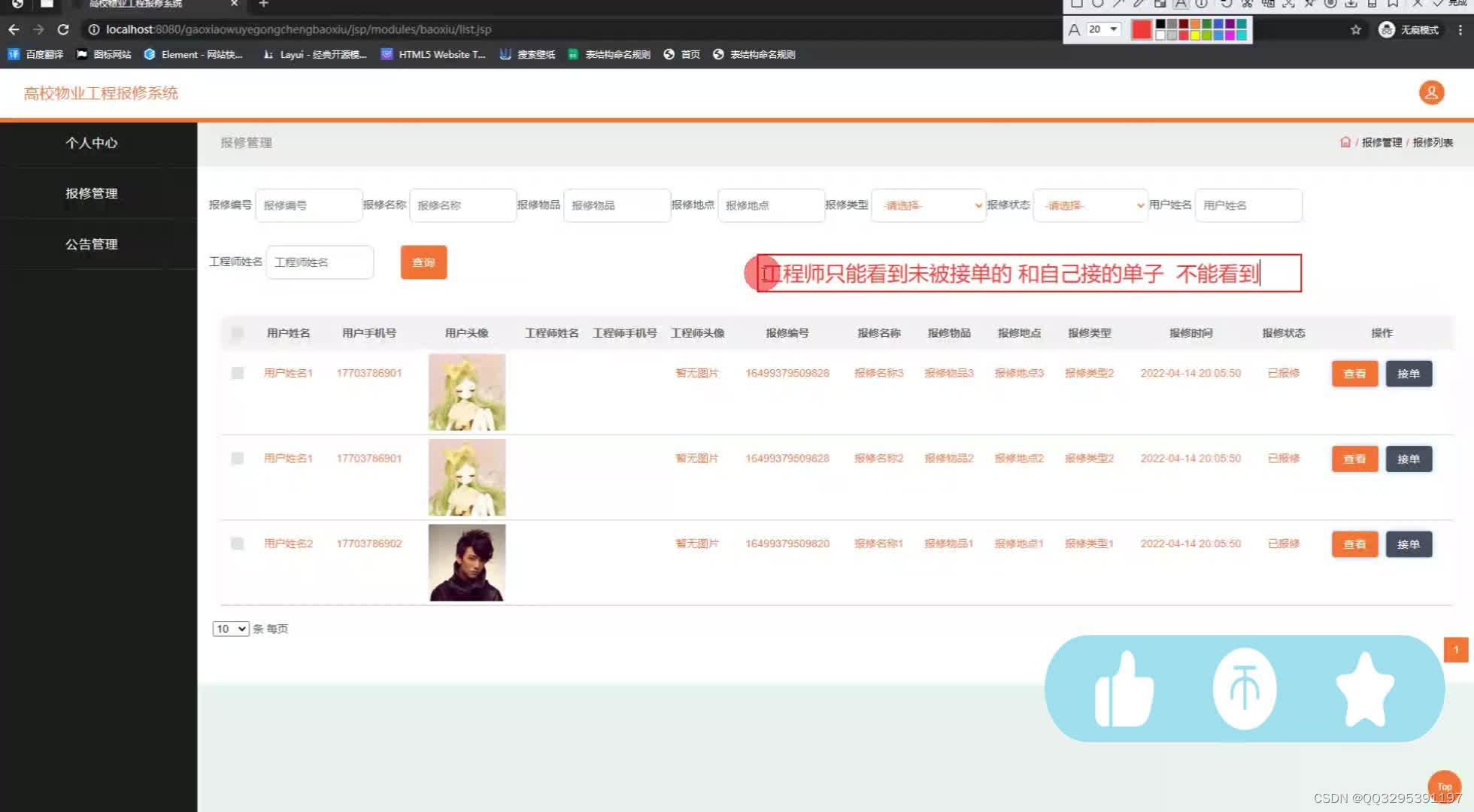The height and width of the screenshot is (812, 1474).
Task: Click the home icon in the breadcrumb
Action: tap(1345, 142)
